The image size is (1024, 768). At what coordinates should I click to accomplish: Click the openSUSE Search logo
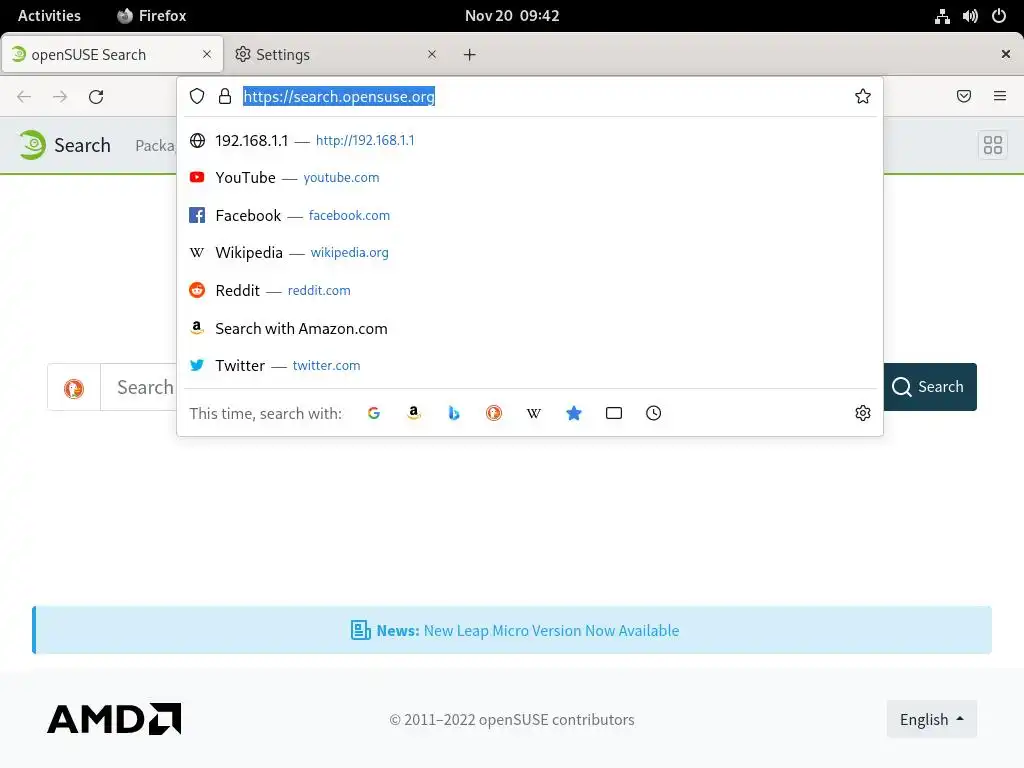coord(65,145)
